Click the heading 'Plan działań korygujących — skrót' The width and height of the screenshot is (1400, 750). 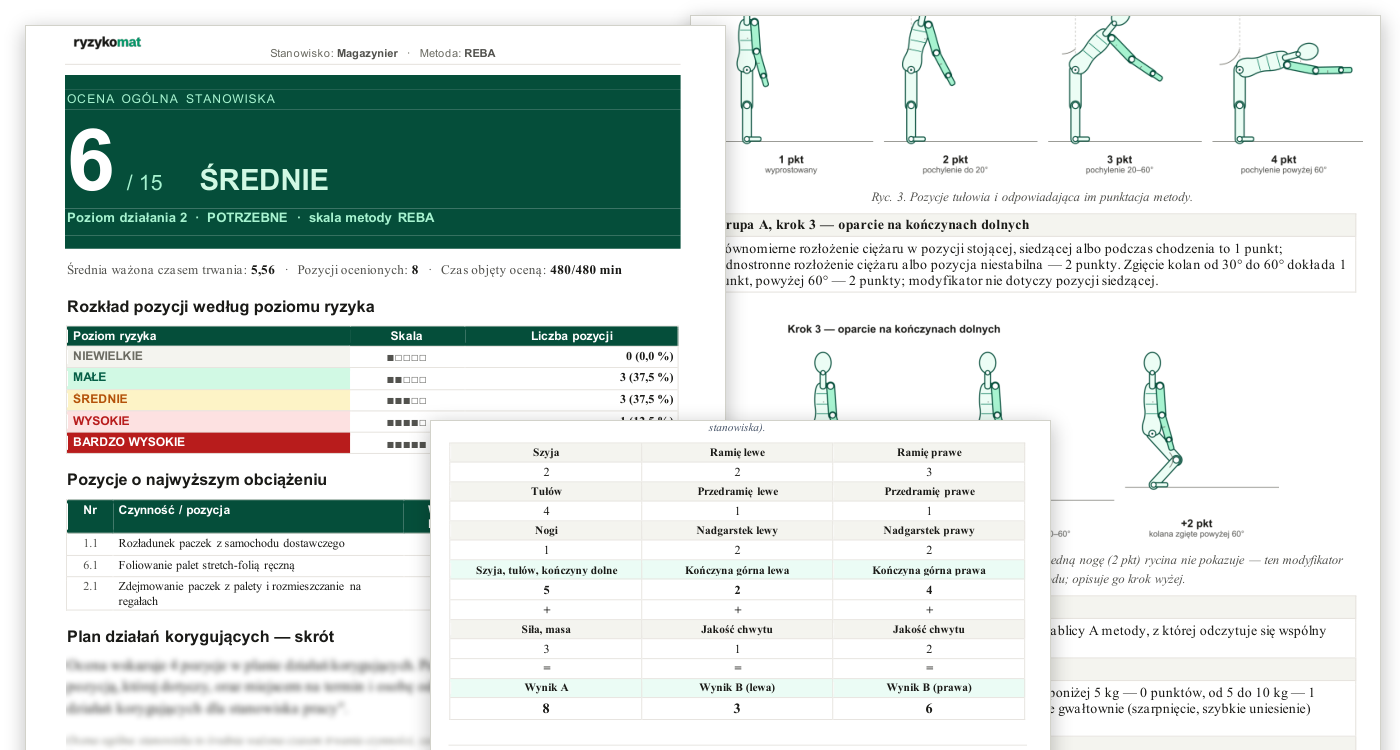[x=201, y=637]
